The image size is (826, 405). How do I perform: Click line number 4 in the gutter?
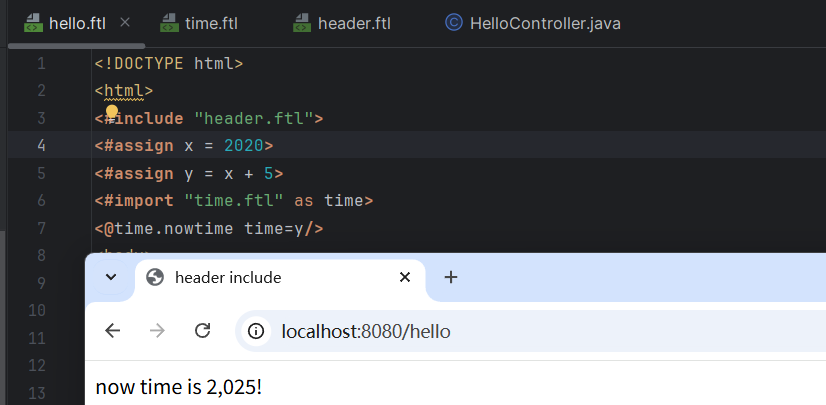(x=41, y=146)
